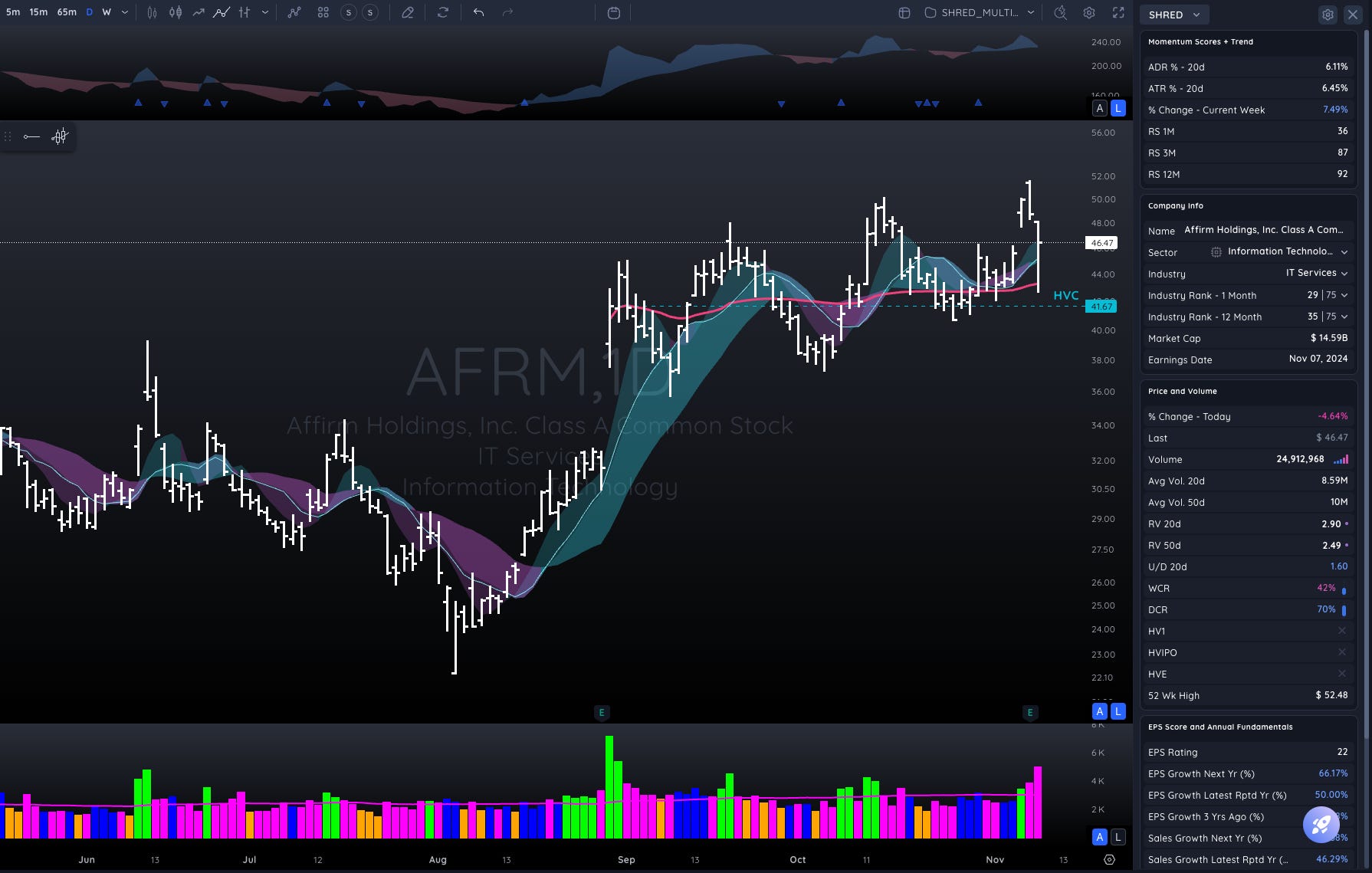Select the filled candlestick chart type icon

pyautogui.click(x=176, y=12)
